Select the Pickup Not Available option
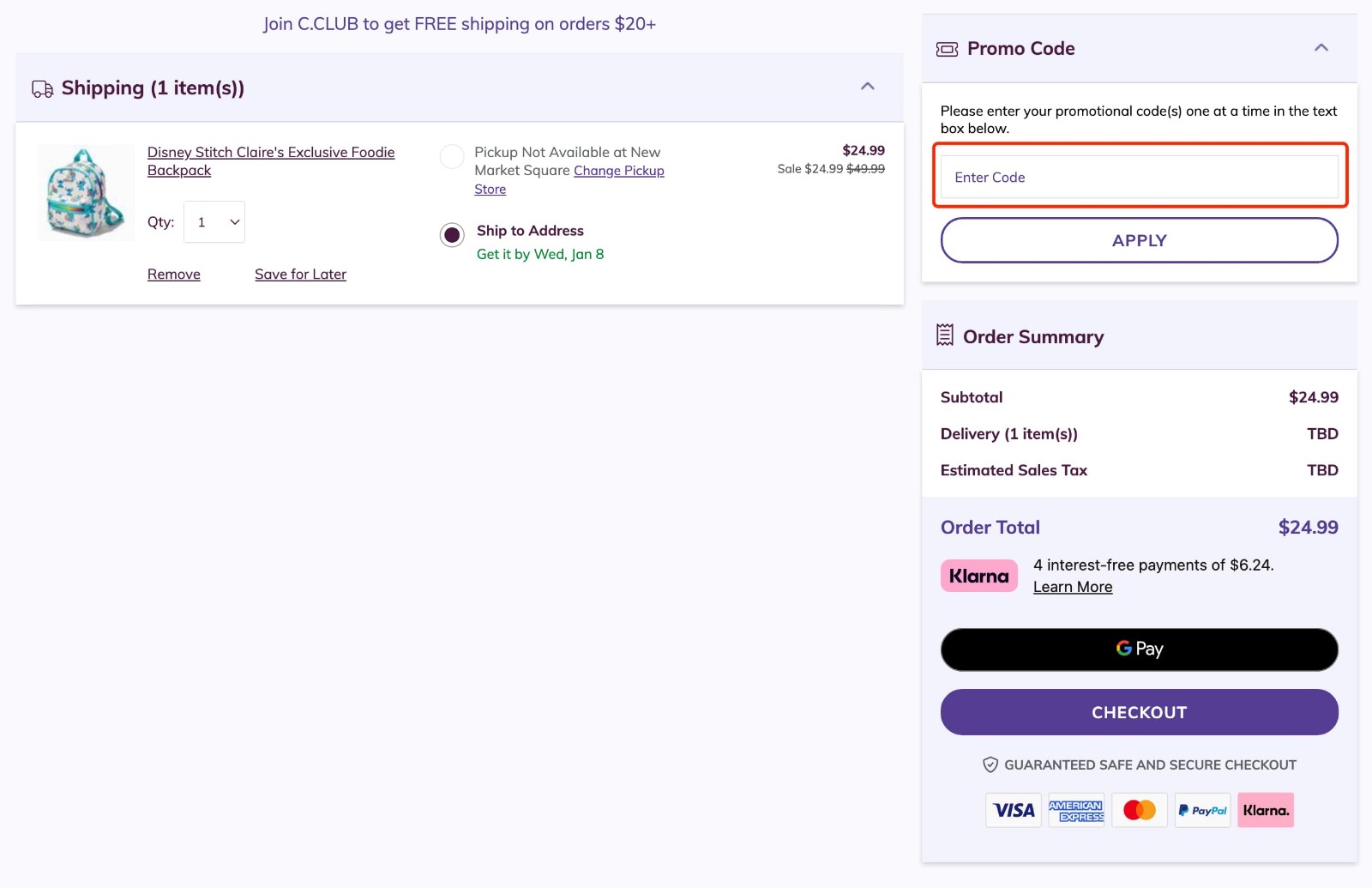Image resolution: width=1372 pixels, height=888 pixels. [452, 156]
